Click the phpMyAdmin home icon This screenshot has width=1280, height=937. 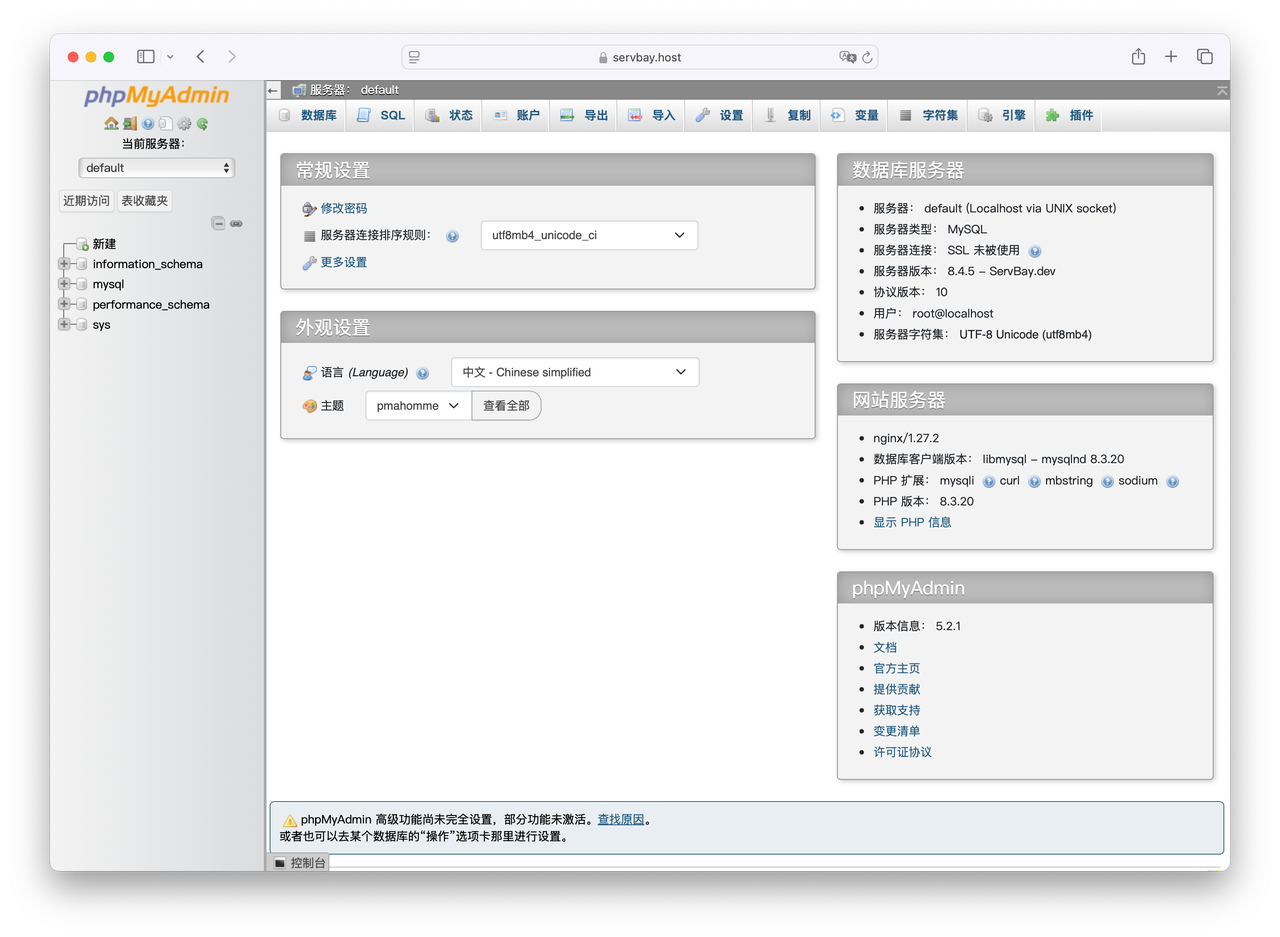(111, 124)
